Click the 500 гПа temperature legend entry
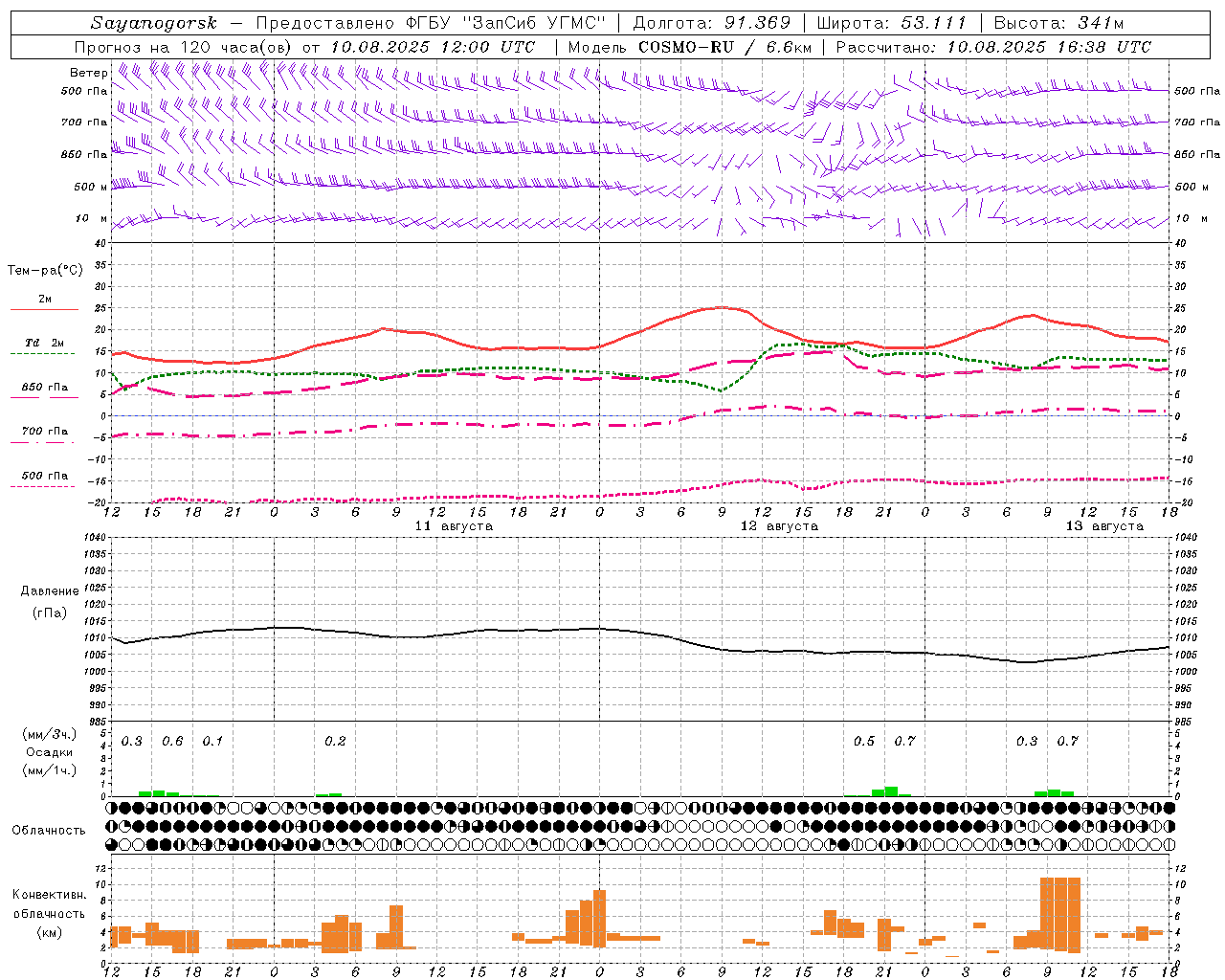The height and width of the screenshot is (980, 1225). [44, 476]
